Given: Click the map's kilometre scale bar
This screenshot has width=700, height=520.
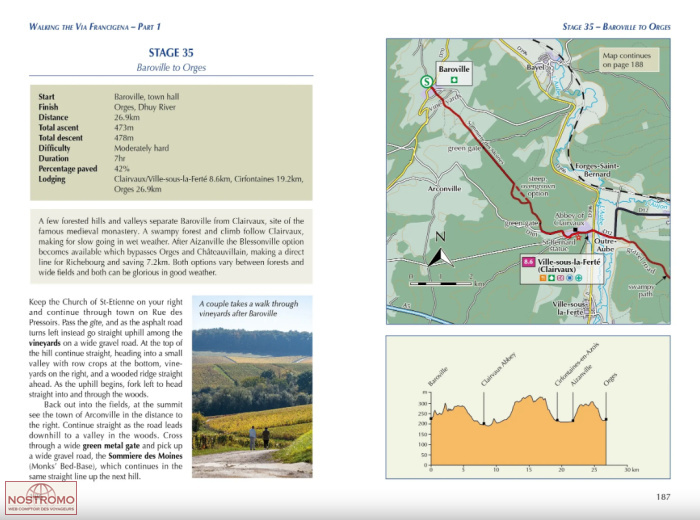Looking at the screenshot, I should [x=446, y=283].
